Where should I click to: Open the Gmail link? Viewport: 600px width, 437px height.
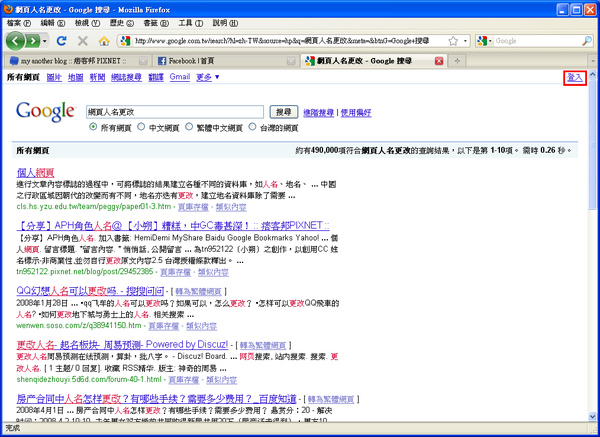pyautogui.click(x=180, y=77)
